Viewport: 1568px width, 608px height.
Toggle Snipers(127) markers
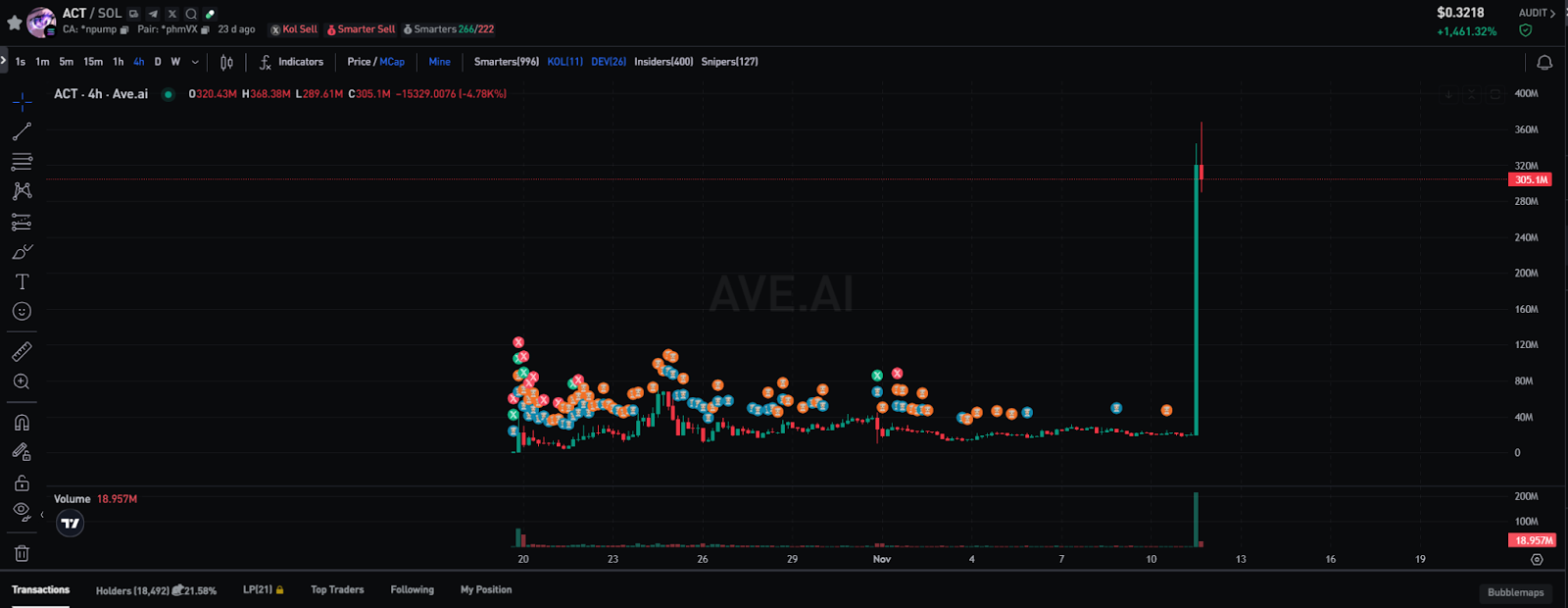(x=729, y=62)
